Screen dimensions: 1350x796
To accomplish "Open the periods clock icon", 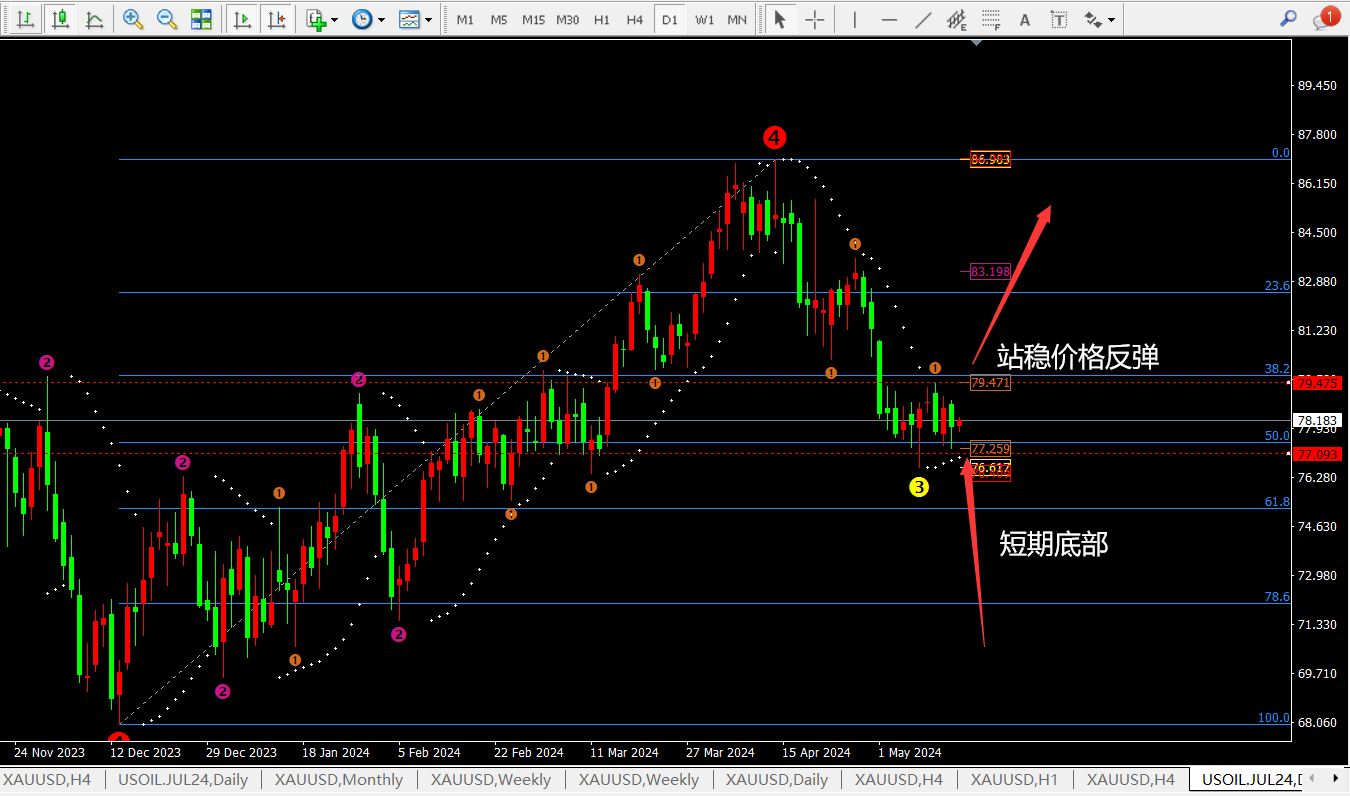I will [x=361, y=19].
